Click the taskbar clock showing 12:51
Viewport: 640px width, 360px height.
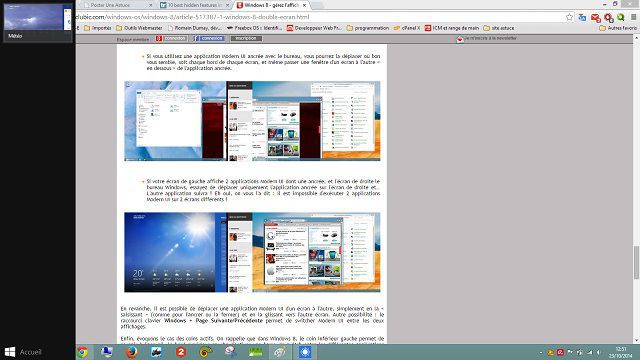[621, 352]
